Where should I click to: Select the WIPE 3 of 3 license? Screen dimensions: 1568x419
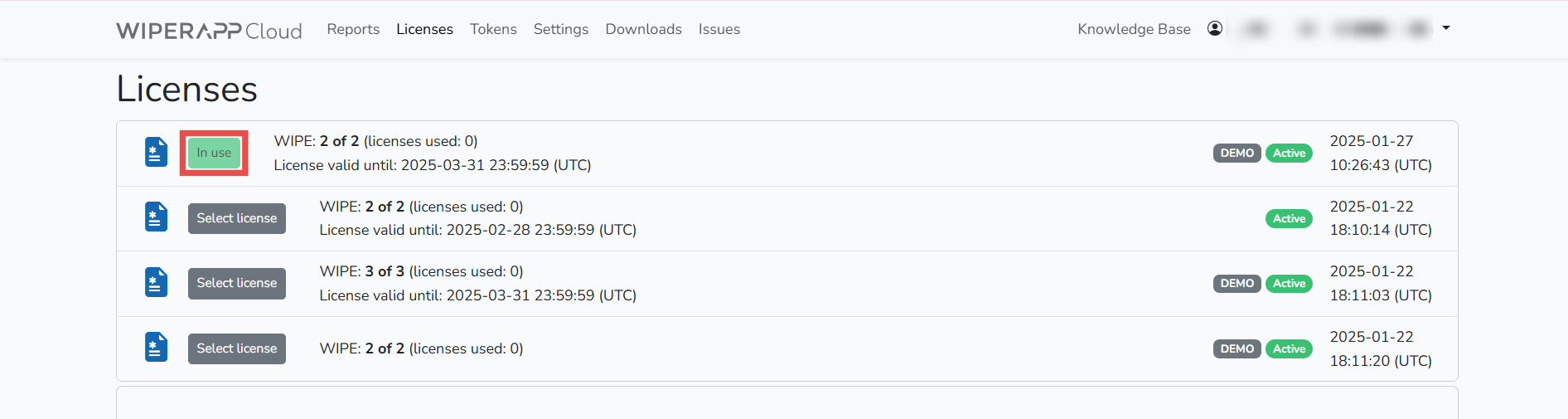tap(237, 283)
